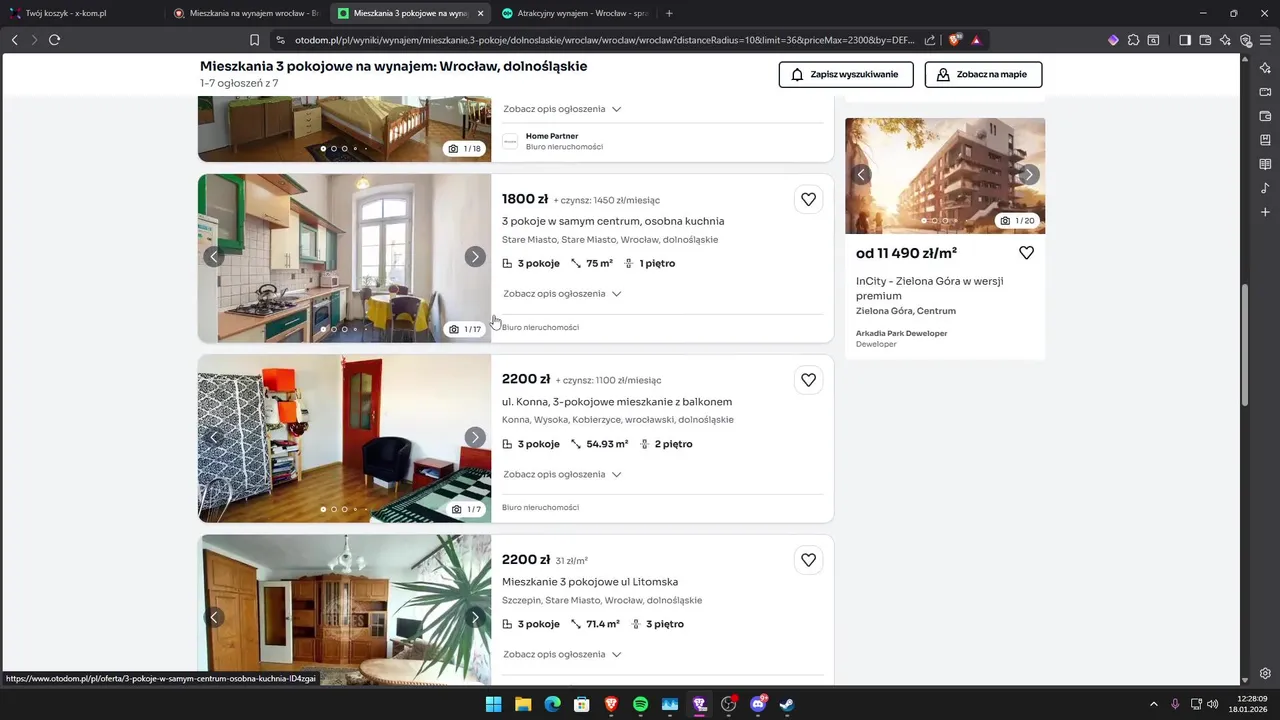Click the sidebar add plus icon

pyautogui.click(x=1265, y=212)
